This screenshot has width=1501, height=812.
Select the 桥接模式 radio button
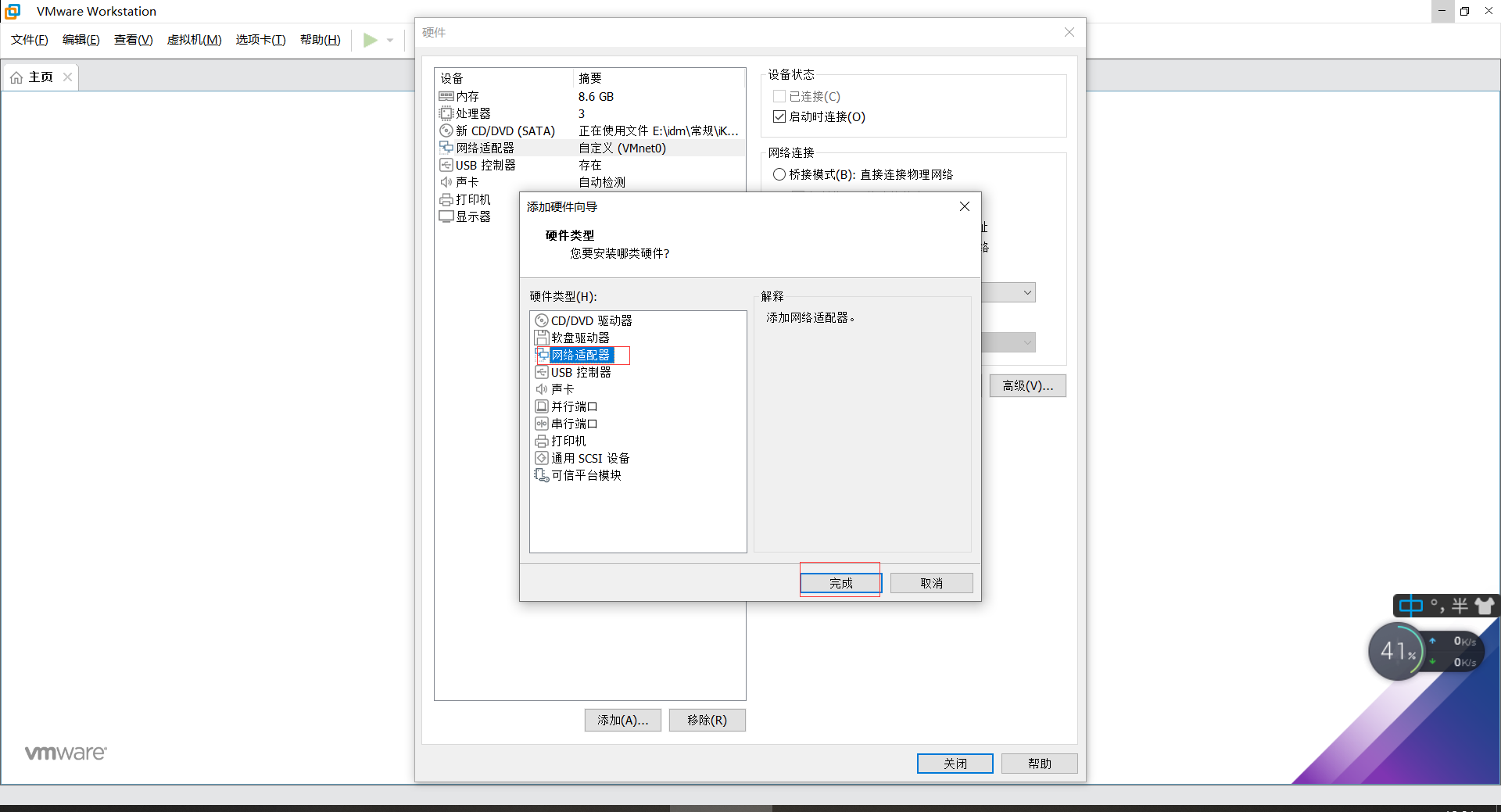click(779, 174)
